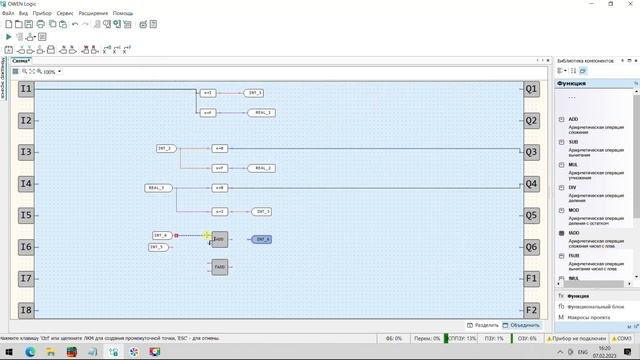The height and width of the screenshot is (360, 640).
Task: Open the Вид menu
Action: 23,13
